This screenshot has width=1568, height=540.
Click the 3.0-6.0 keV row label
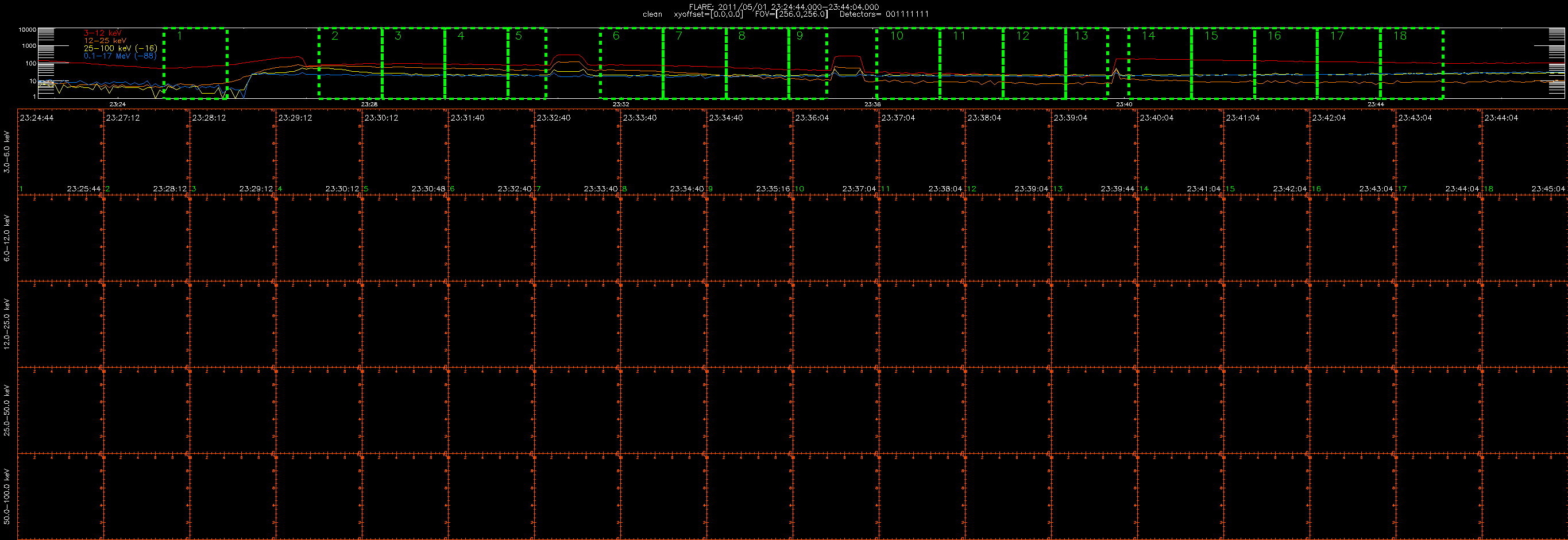(x=7, y=152)
